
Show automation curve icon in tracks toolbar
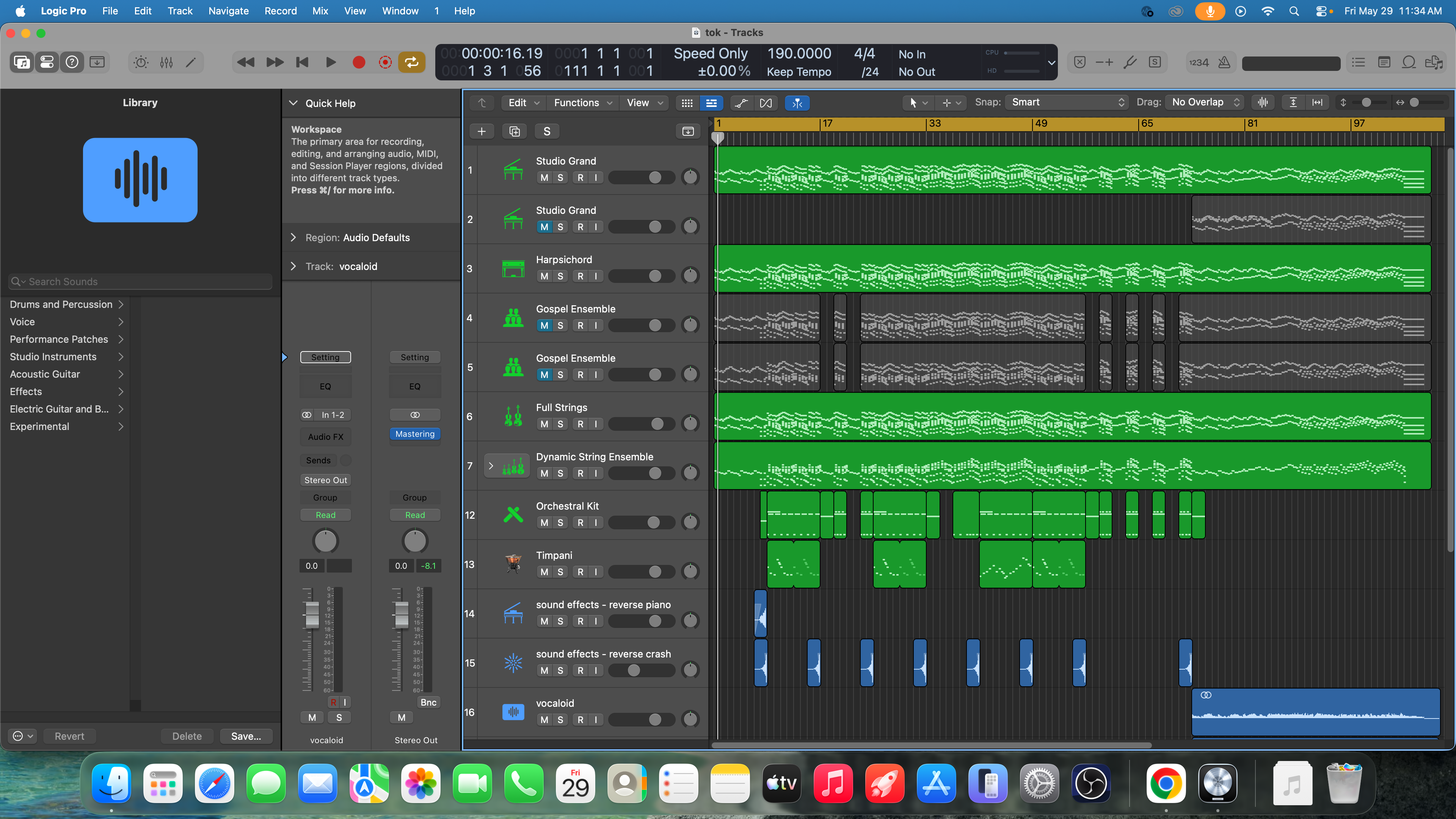coord(741,103)
